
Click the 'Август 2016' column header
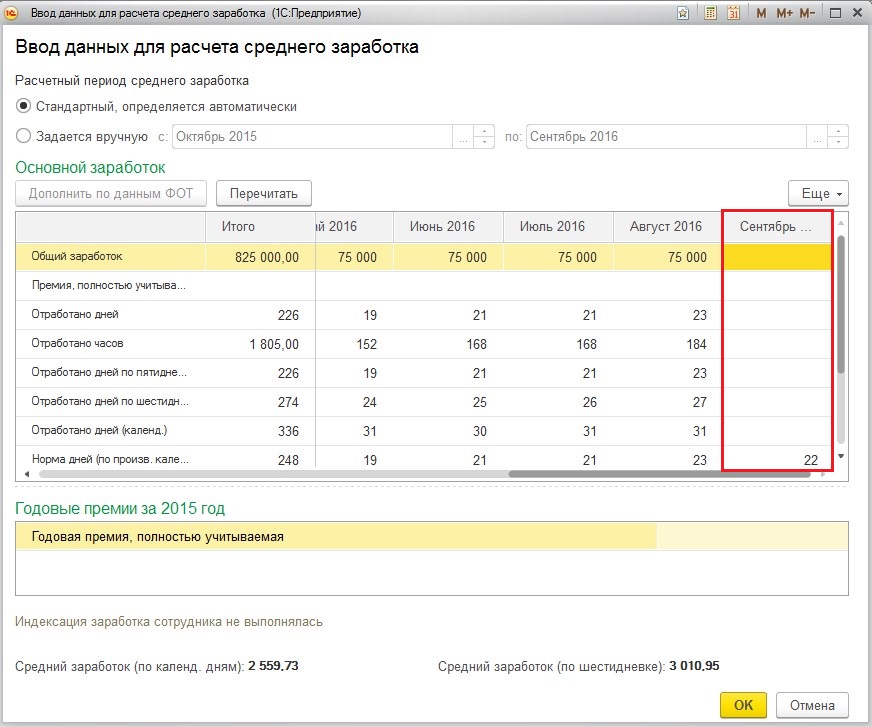point(667,226)
